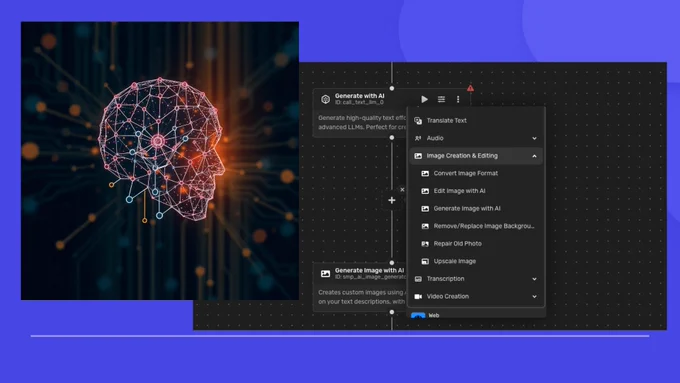Click the Generate with AI node description
This screenshot has height=383, width=680.
point(362,122)
